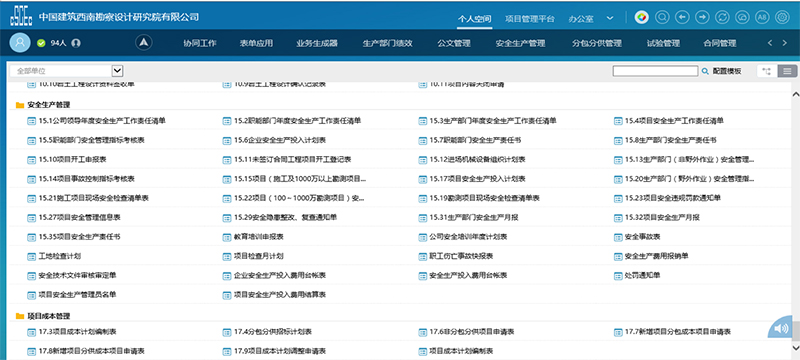The height and width of the screenshot is (360, 800).
Task: Expand the dropdown chevron next to 办公室
Action: pyautogui.click(x=610, y=18)
